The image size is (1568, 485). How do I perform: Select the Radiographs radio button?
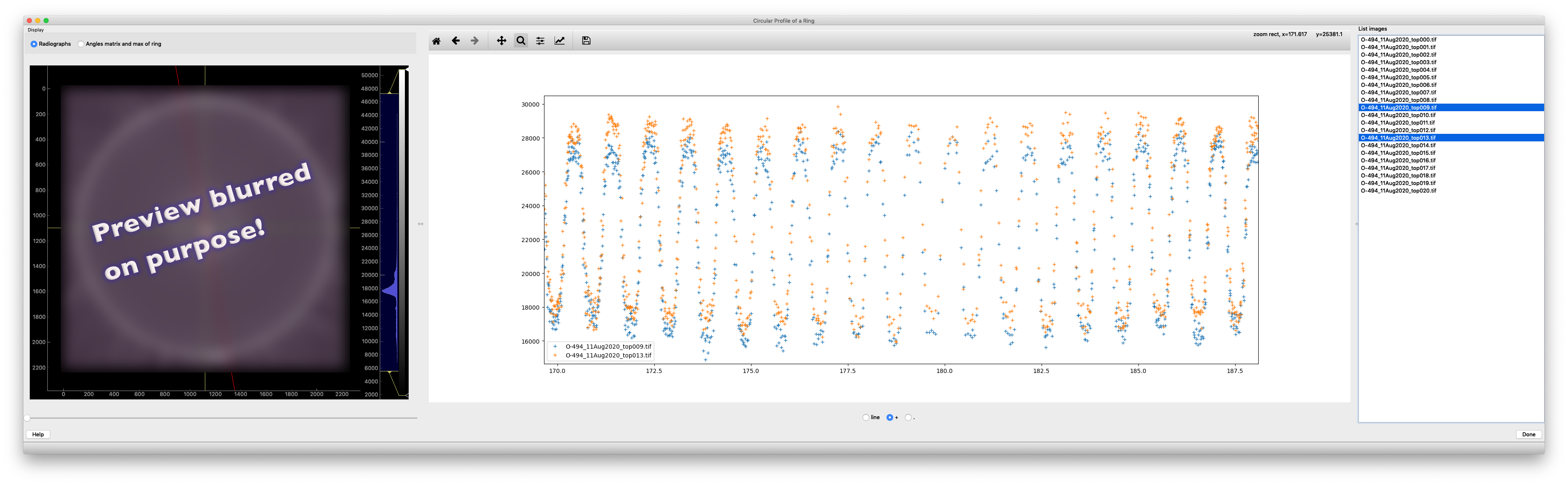pos(34,44)
